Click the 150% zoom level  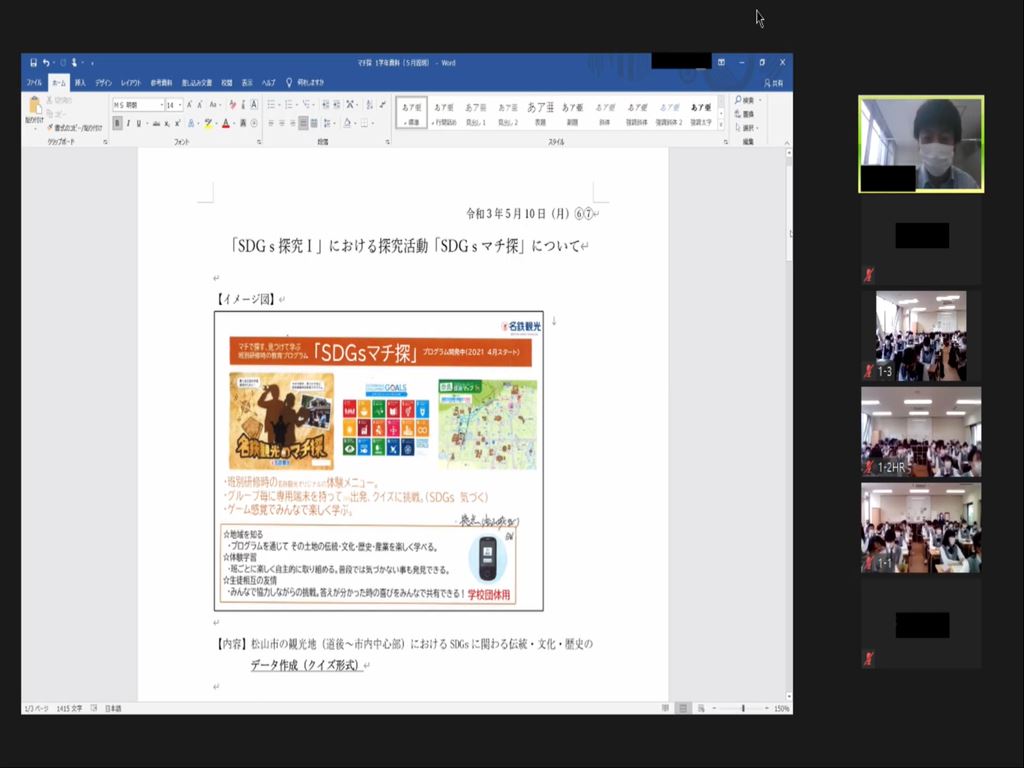tap(781, 708)
